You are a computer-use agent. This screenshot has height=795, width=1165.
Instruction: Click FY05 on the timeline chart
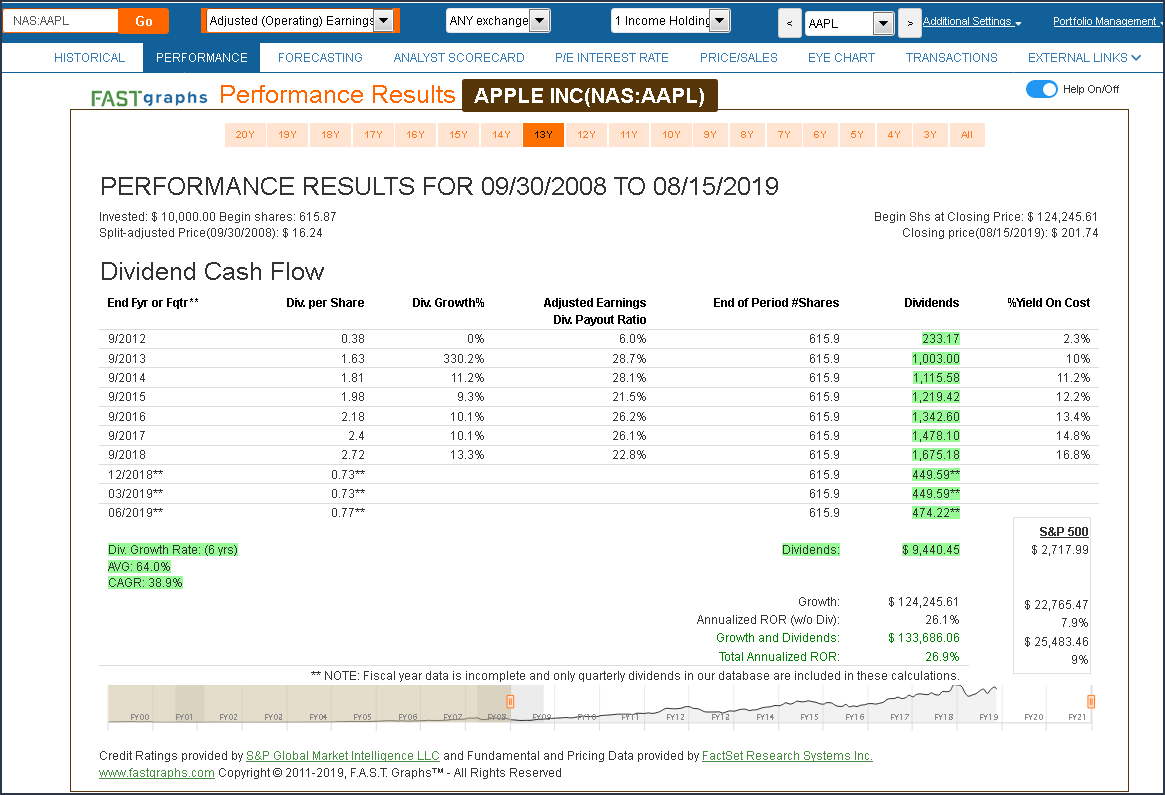click(x=363, y=717)
